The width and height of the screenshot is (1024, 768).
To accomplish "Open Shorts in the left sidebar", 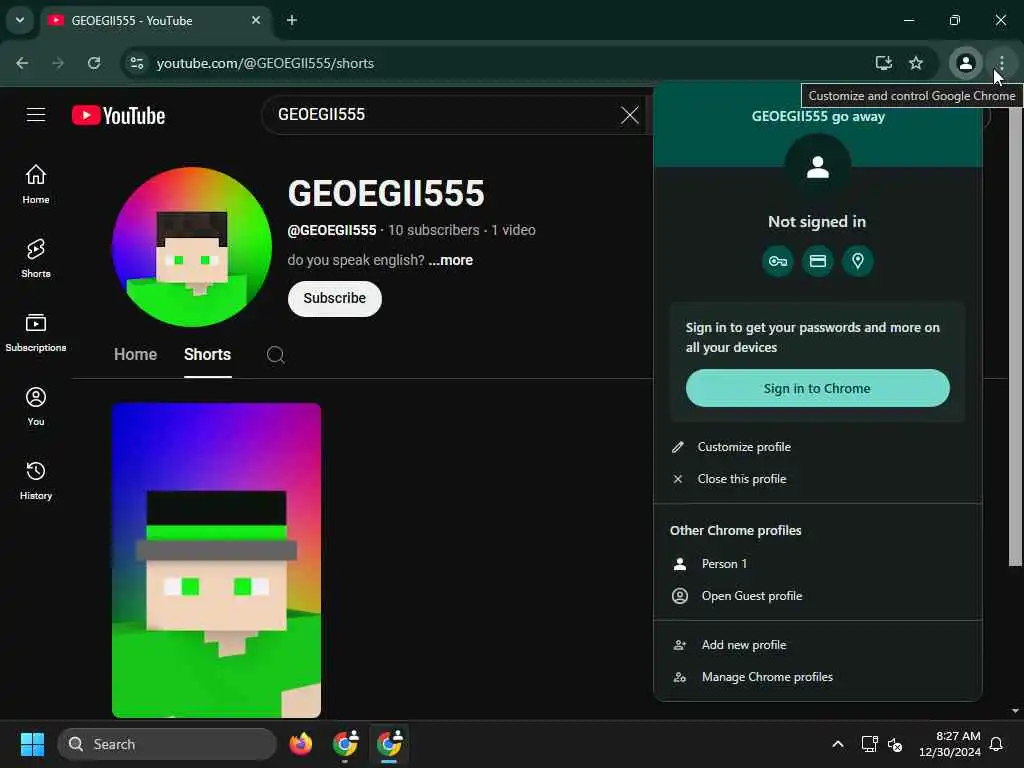I will (36, 258).
